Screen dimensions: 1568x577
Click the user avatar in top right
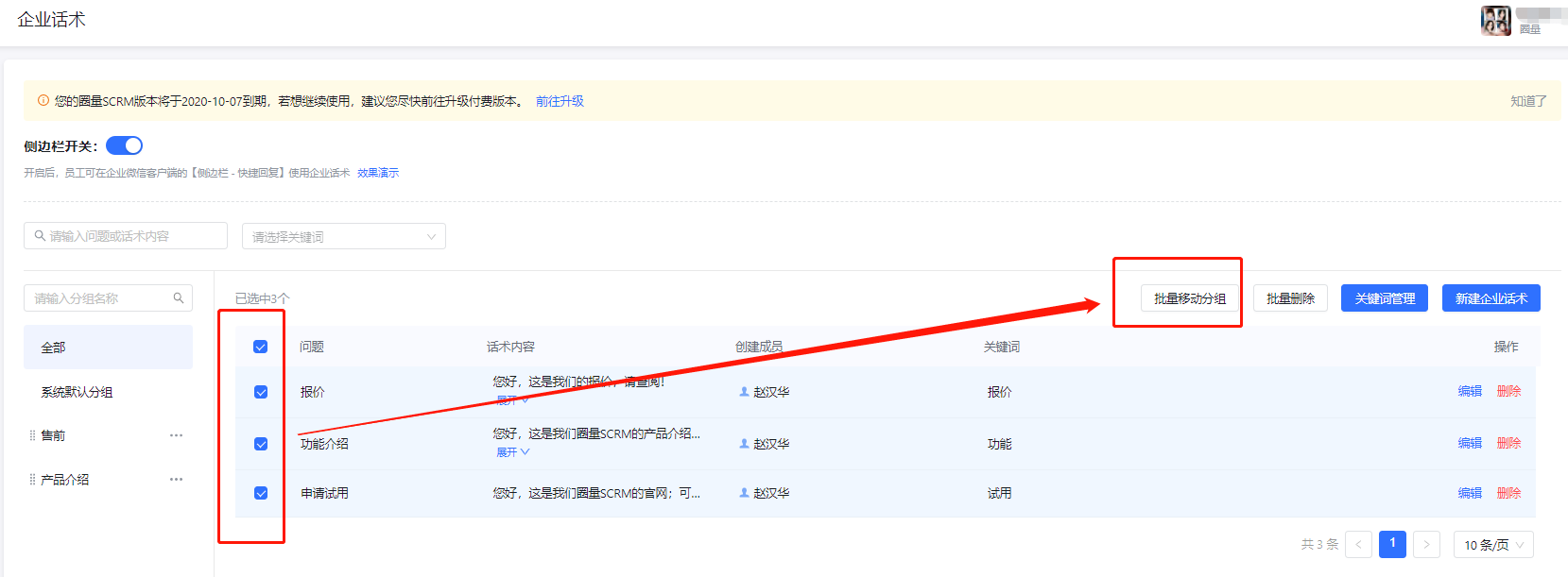pos(1495,20)
